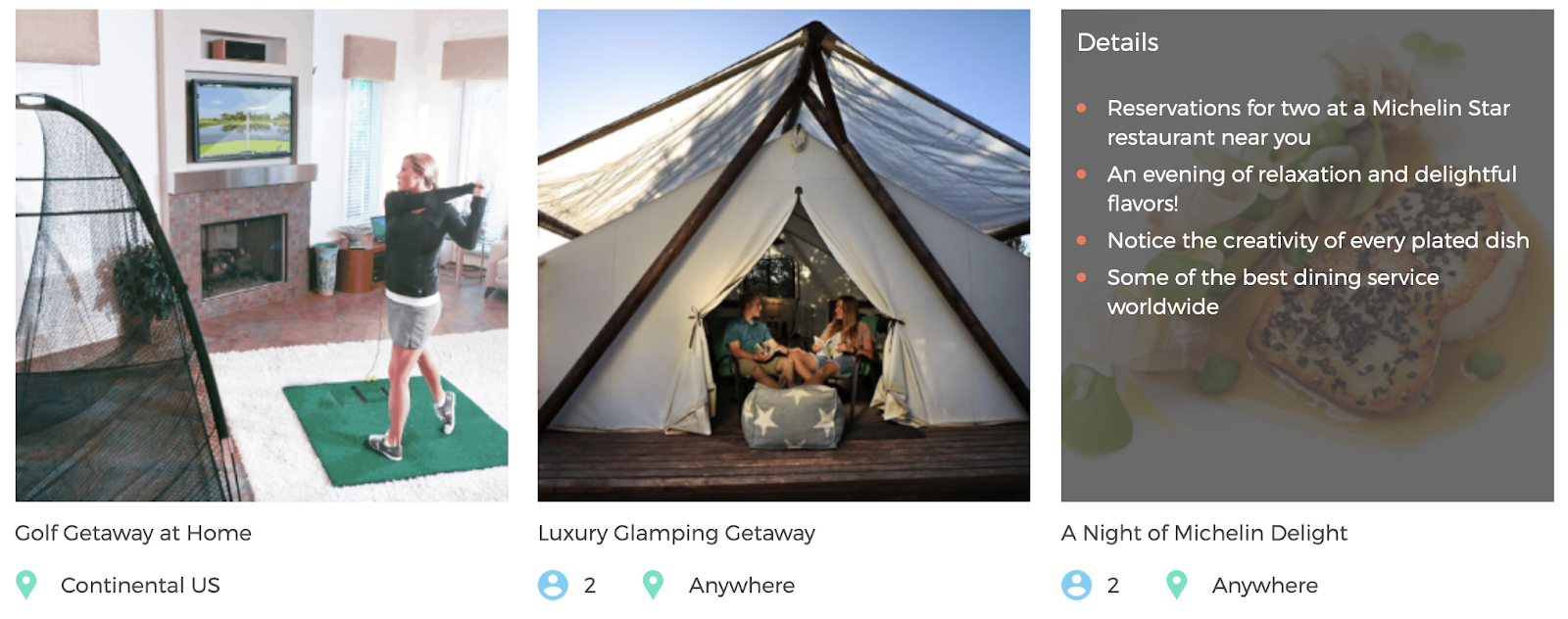This screenshot has height=619, width=1568.
Task: Click guest count 2 on Michelin card
Action: tap(1113, 586)
